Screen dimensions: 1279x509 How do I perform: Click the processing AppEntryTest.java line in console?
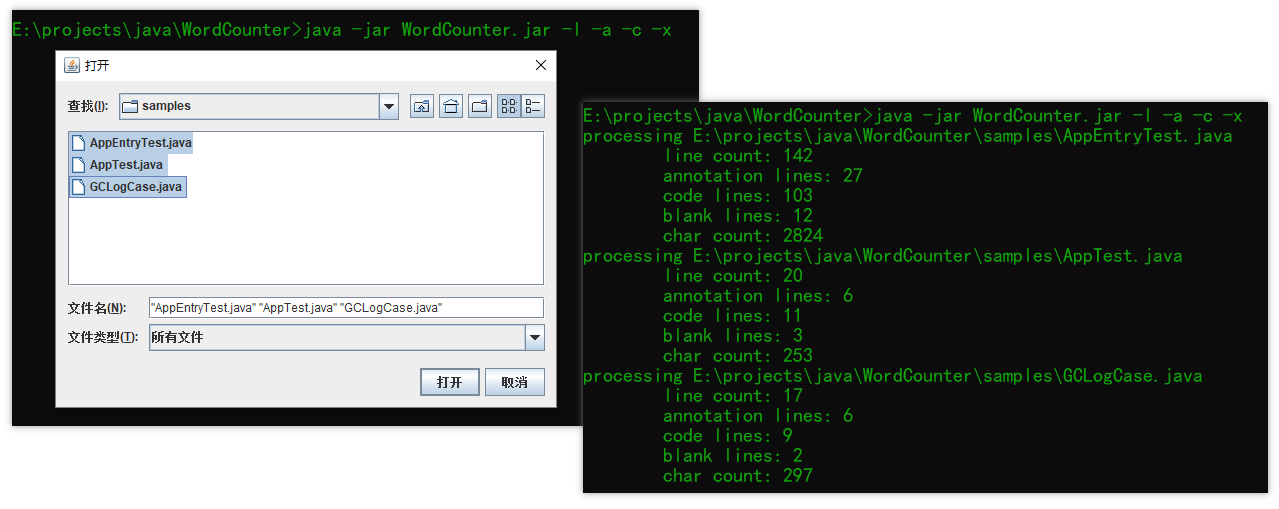pyautogui.click(x=908, y=136)
